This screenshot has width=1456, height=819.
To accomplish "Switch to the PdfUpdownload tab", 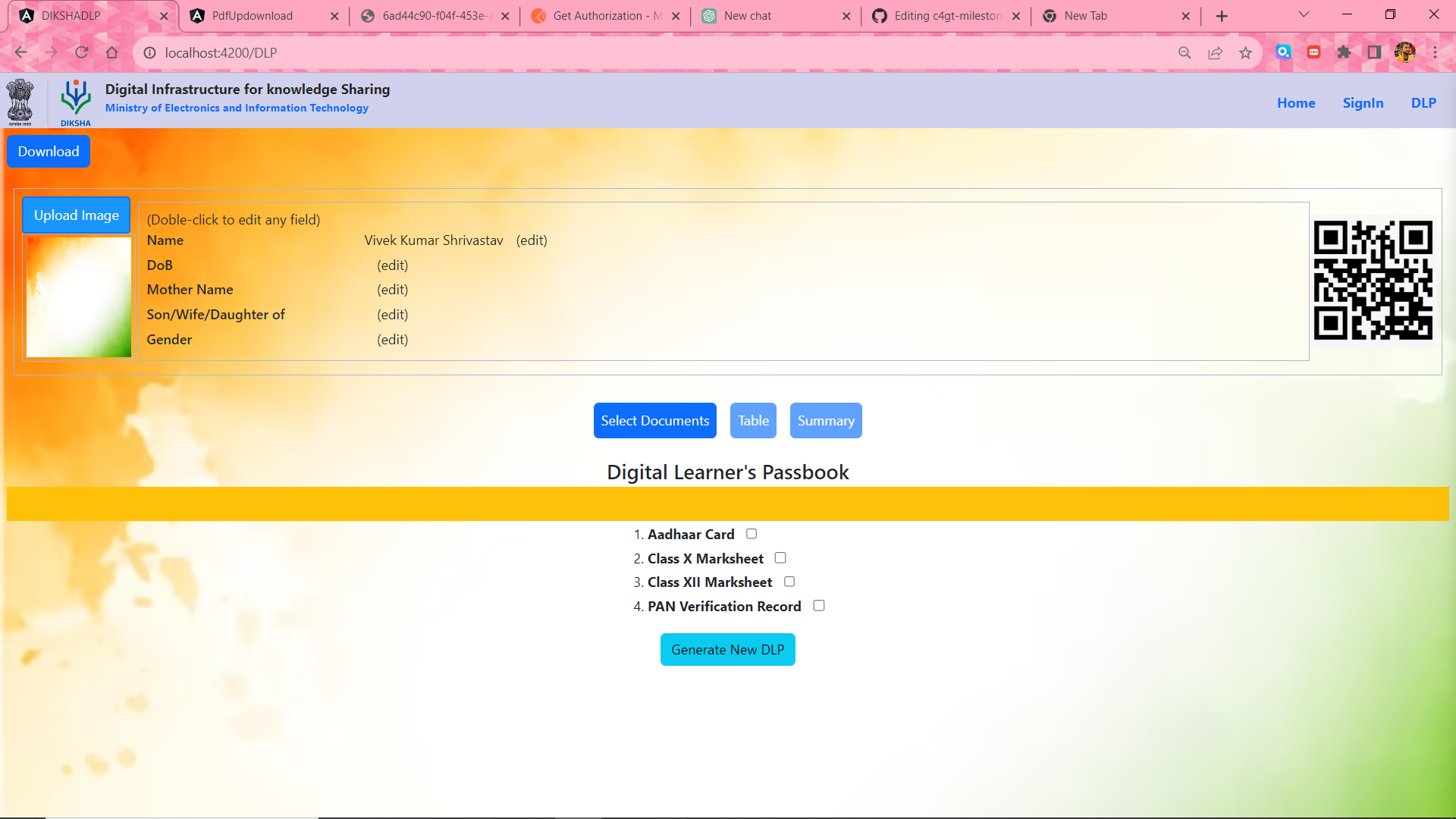I will (253, 16).
